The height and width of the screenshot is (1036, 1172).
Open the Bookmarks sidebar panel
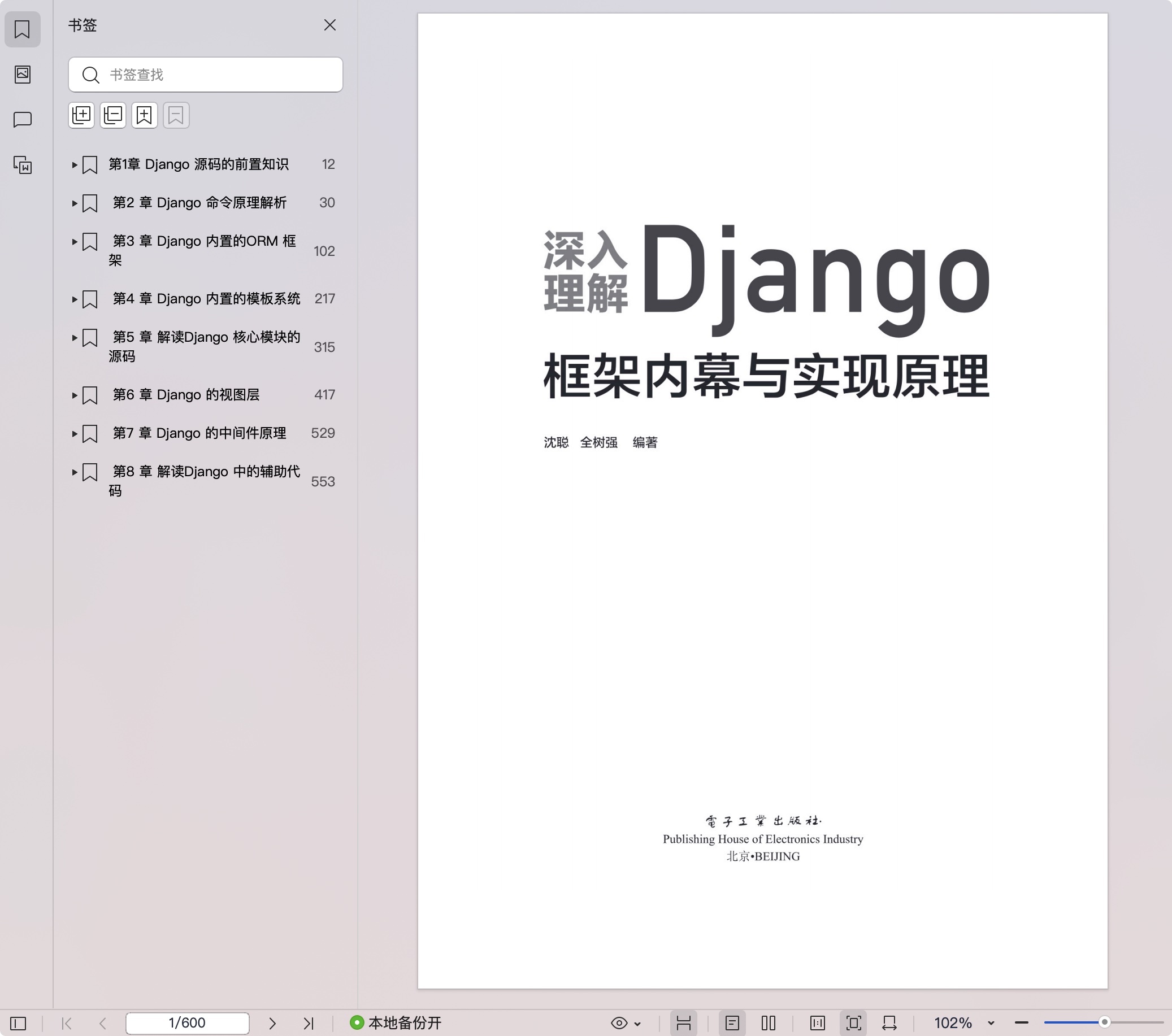[23, 29]
